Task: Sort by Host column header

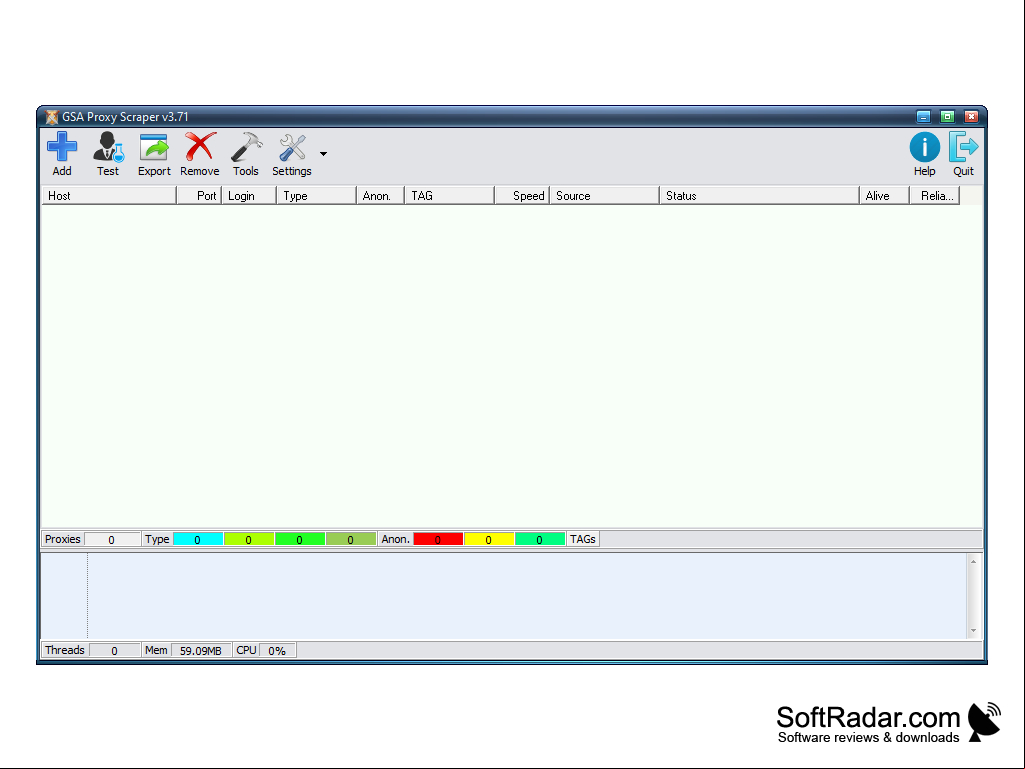Action: pos(109,196)
